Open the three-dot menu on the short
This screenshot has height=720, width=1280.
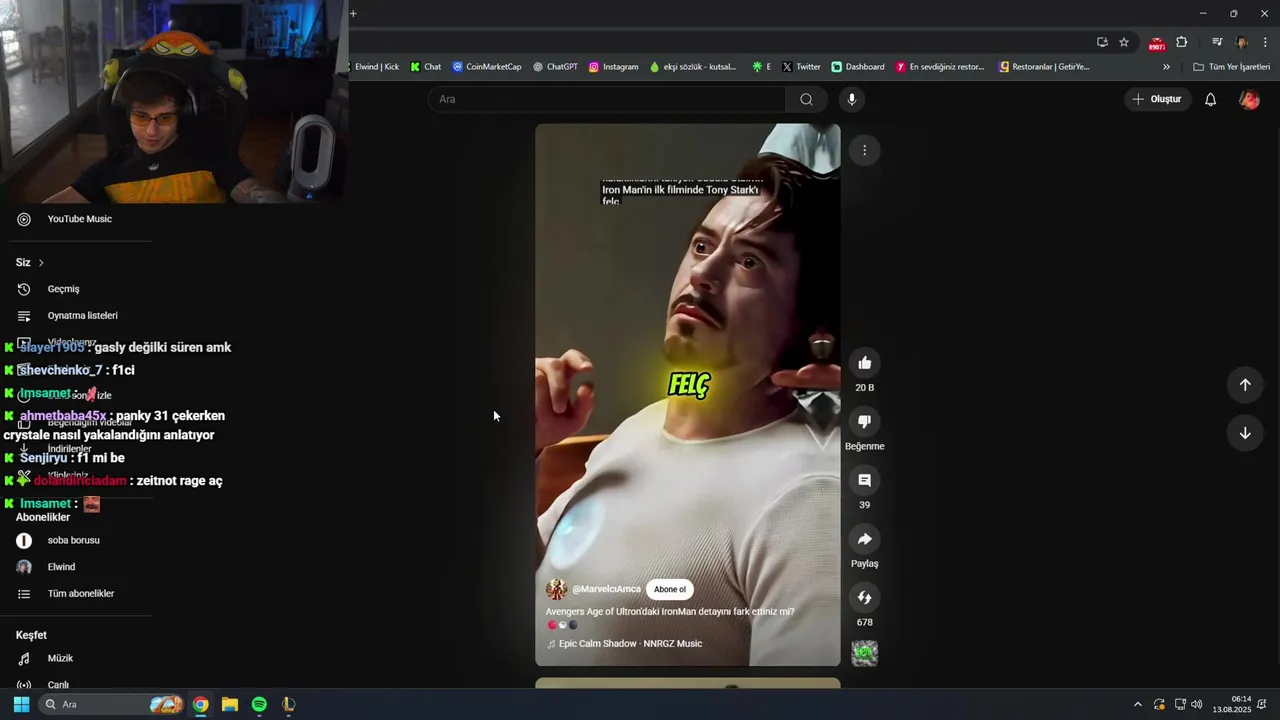coord(864,150)
